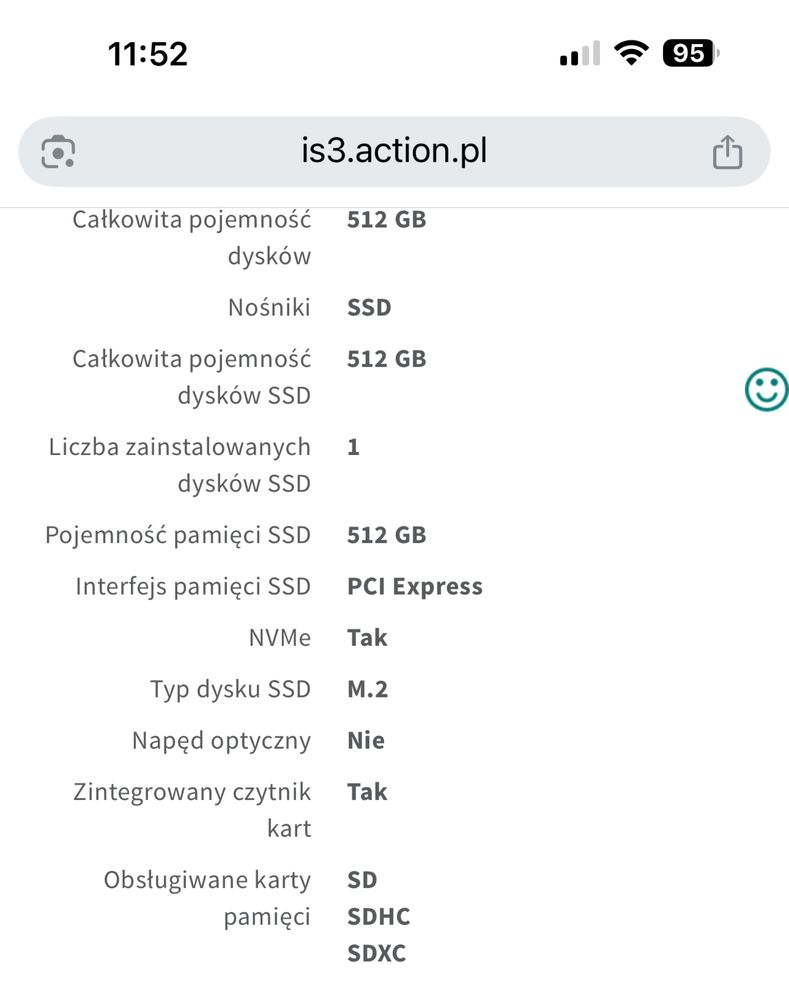
Task: Click the Interfejs pamięci SSD label
Action: 193,587
